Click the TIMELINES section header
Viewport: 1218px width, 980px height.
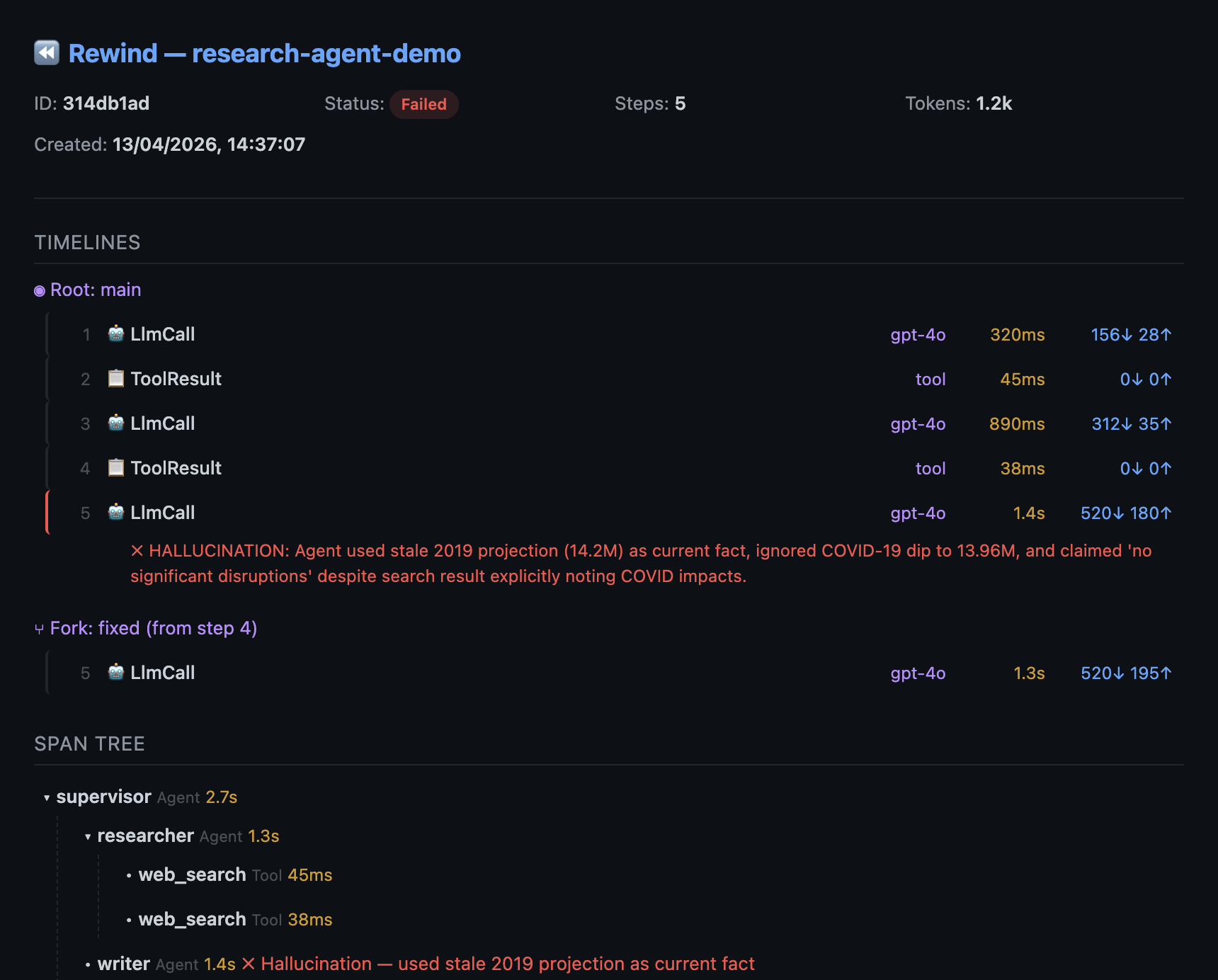coord(87,242)
